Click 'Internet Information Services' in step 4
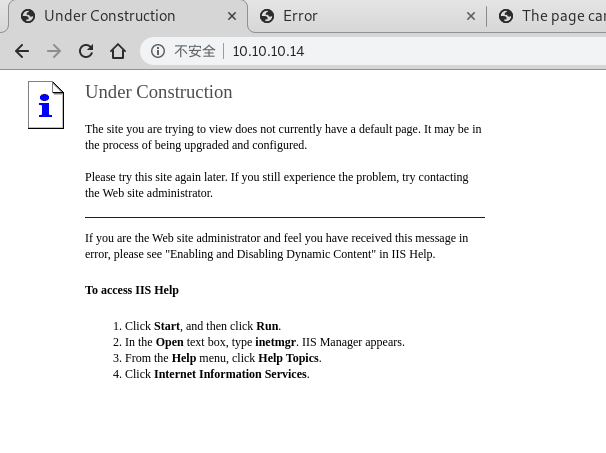Screen dimensions: 606x453 coord(230,374)
